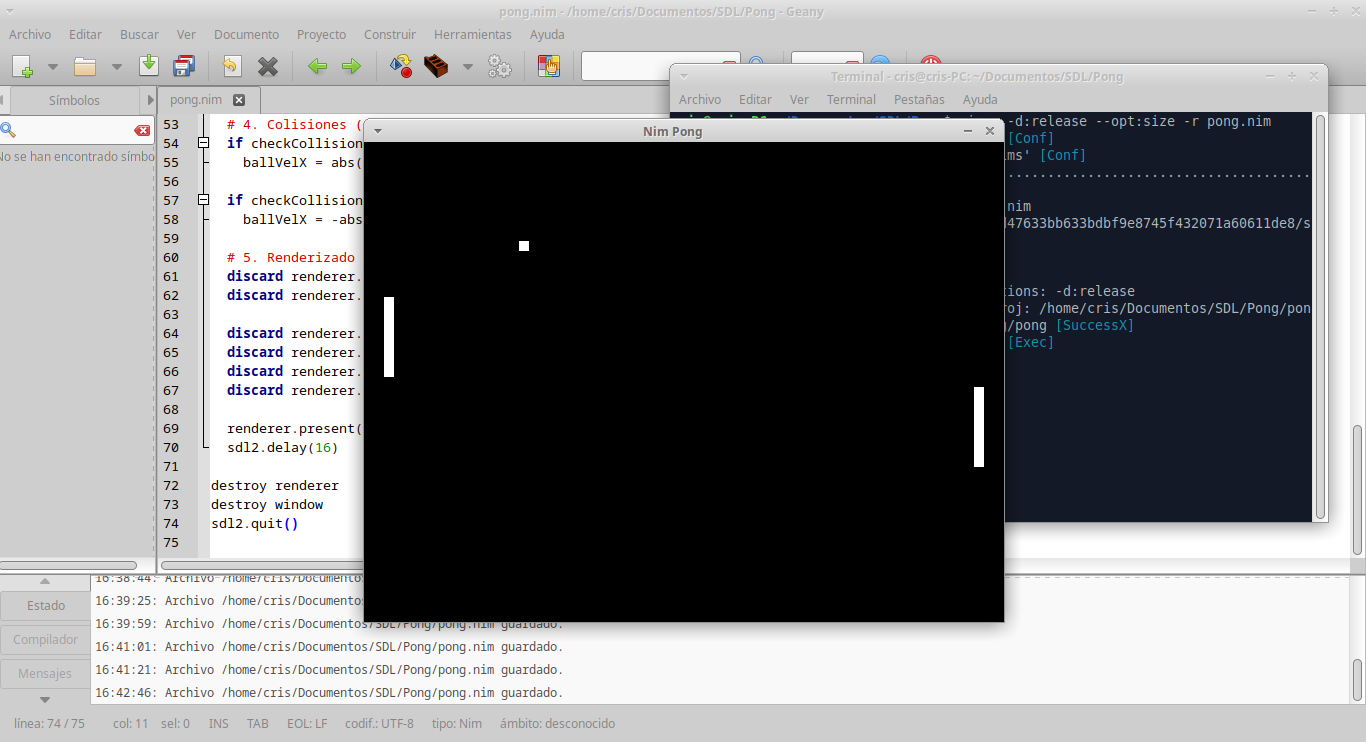The width and height of the screenshot is (1366, 742).
Task: Click the Compile icon in the toolbar
Action: pos(401,67)
